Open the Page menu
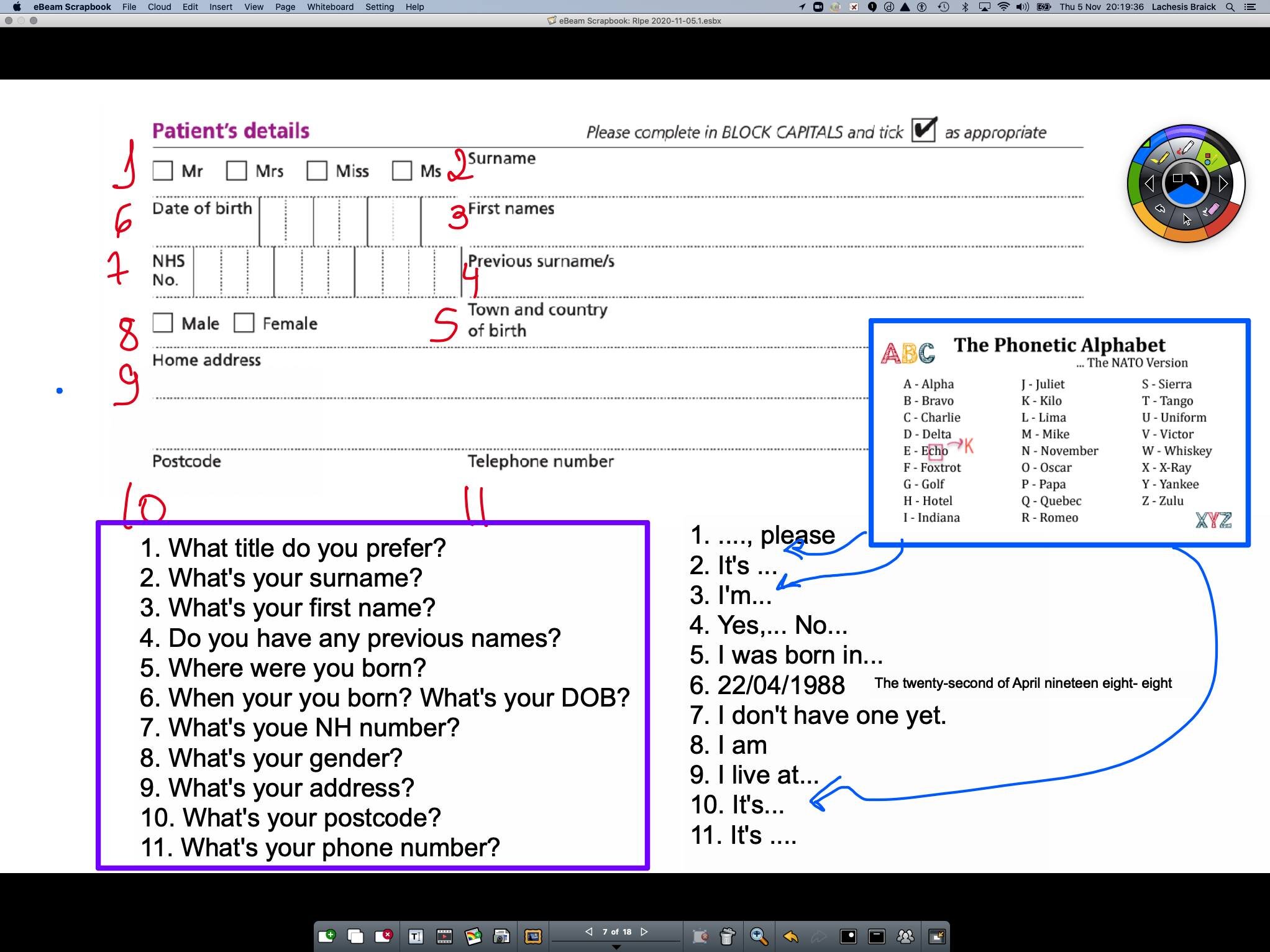This screenshot has width=1270, height=952. click(x=285, y=7)
